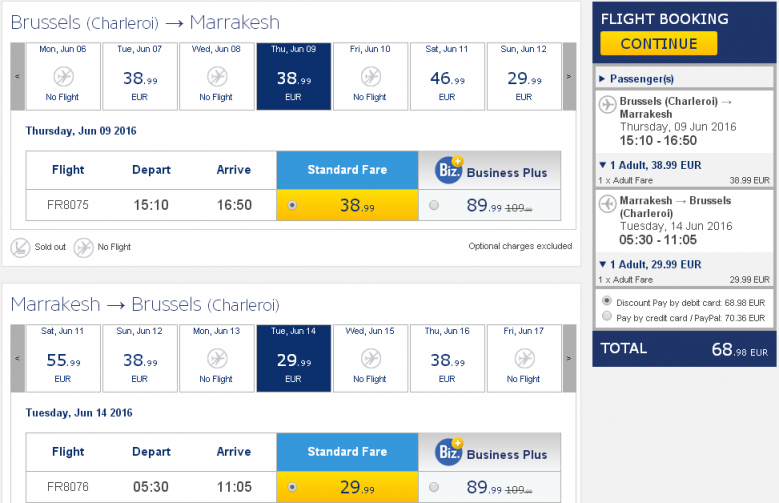This screenshot has width=779, height=503.
Task: Select Sat, Jun 11 outbound date at 46.99
Action: coord(447,77)
